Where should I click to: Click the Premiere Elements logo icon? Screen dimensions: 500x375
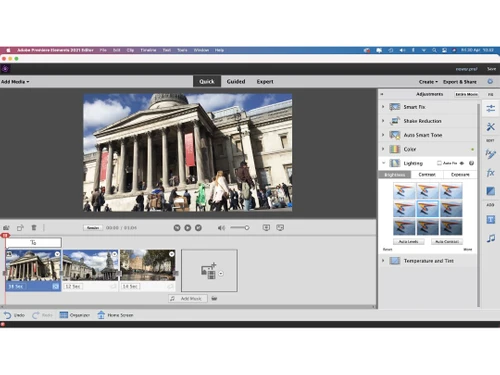(5, 69)
